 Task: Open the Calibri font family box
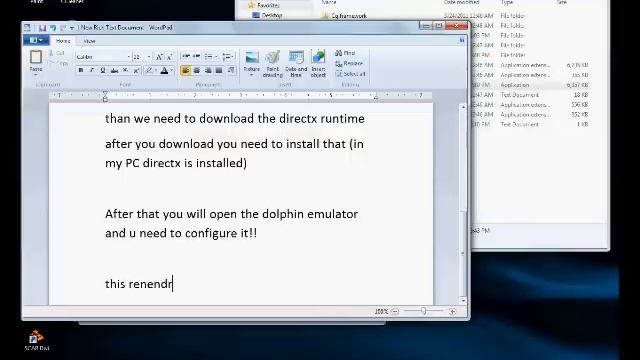(103, 57)
